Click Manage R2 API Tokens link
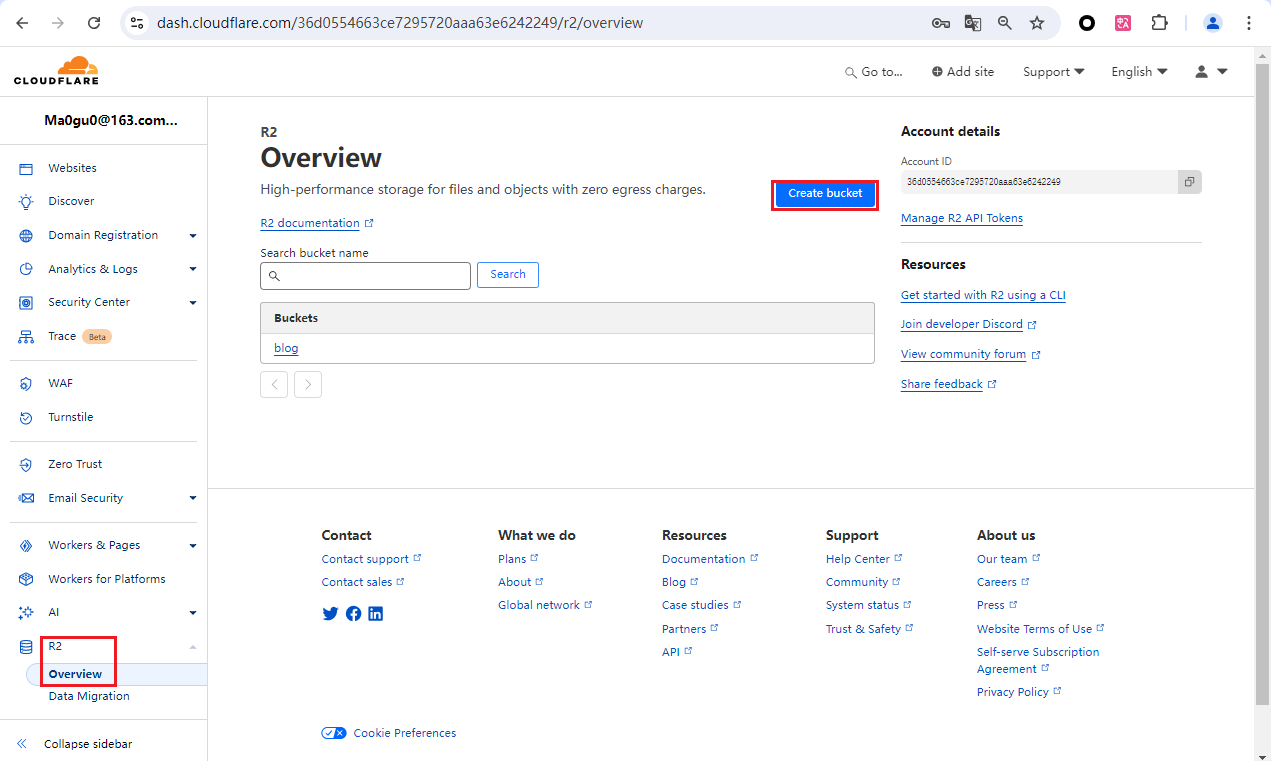 pyautogui.click(x=962, y=218)
